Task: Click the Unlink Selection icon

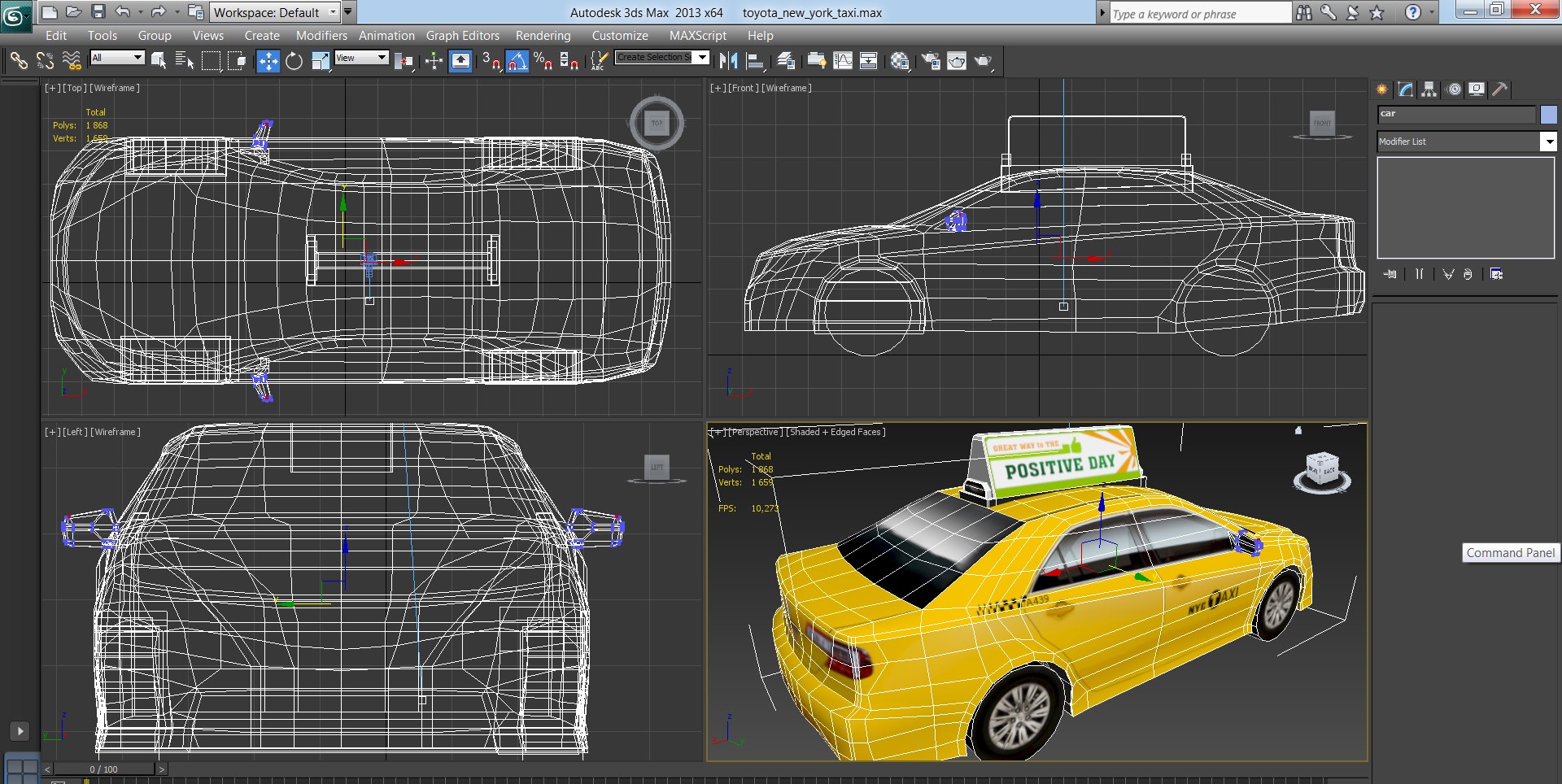Action: click(45, 61)
